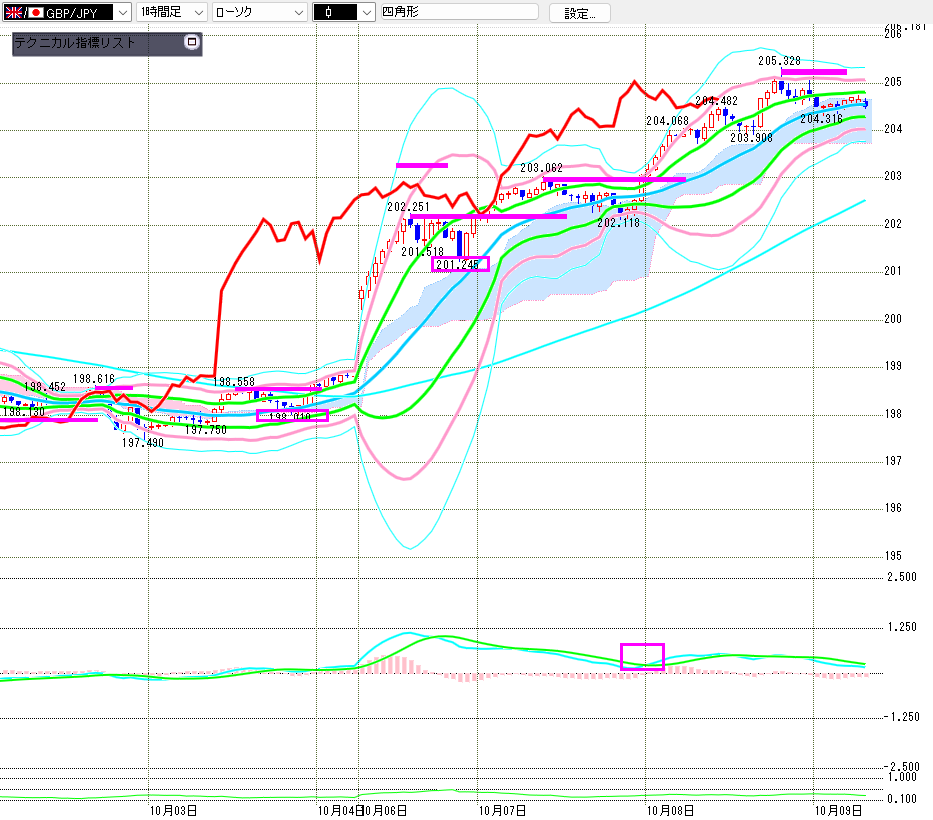Click the 202.118 price label
Image resolution: width=933 pixels, height=820 pixels.
click(x=618, y=223)
